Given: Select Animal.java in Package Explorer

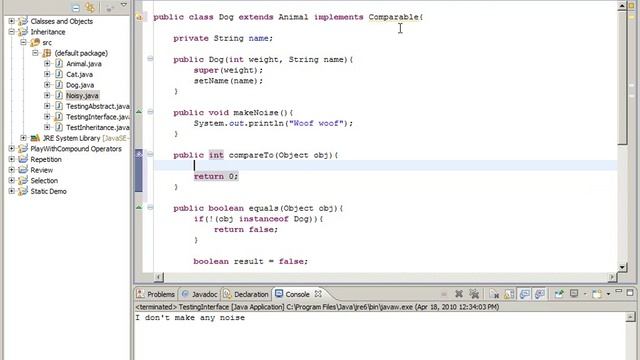Looking at the screenshot, I should click(x=84, y=64).
